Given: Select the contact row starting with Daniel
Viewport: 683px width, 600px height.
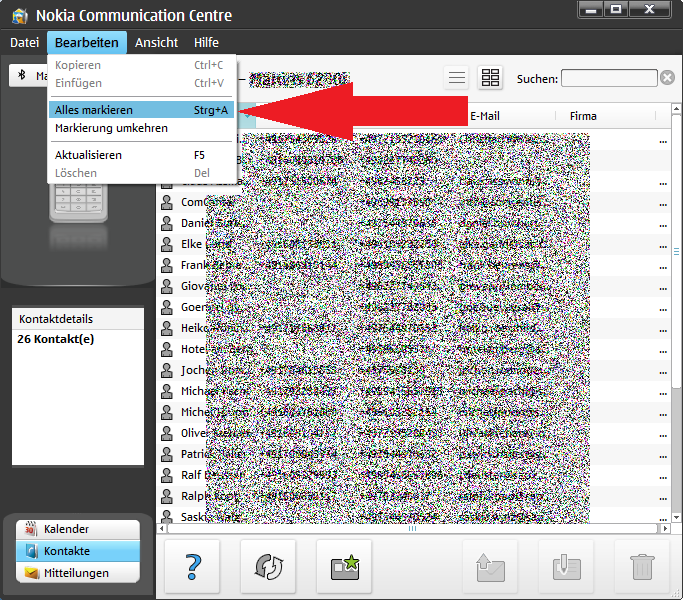Looking at the screenshot, I should pos(413,224).
